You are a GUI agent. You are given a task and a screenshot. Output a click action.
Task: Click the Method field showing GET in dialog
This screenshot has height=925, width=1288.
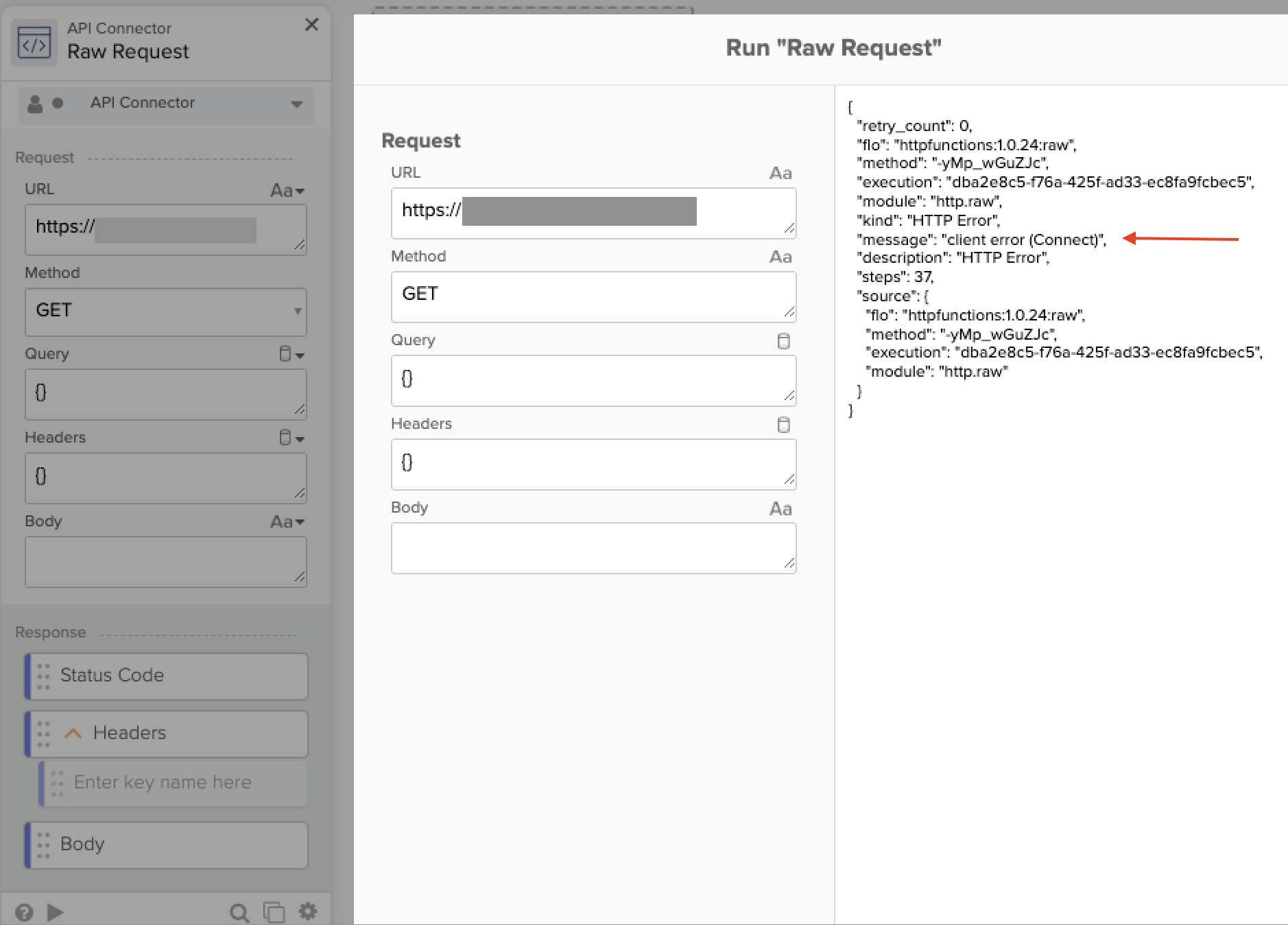(x=593, y=297)
